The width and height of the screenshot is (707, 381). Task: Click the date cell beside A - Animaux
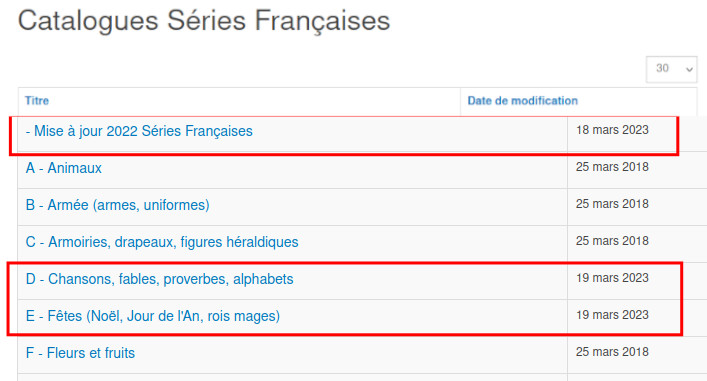[612, 167]
